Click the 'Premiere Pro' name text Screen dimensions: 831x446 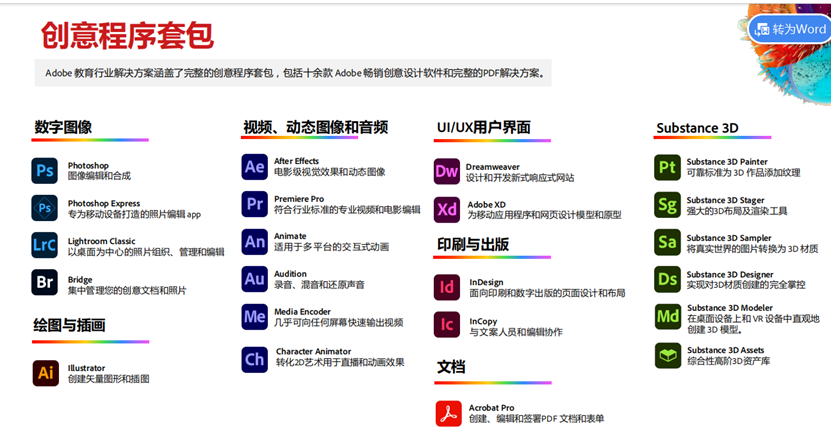(299, 199)
